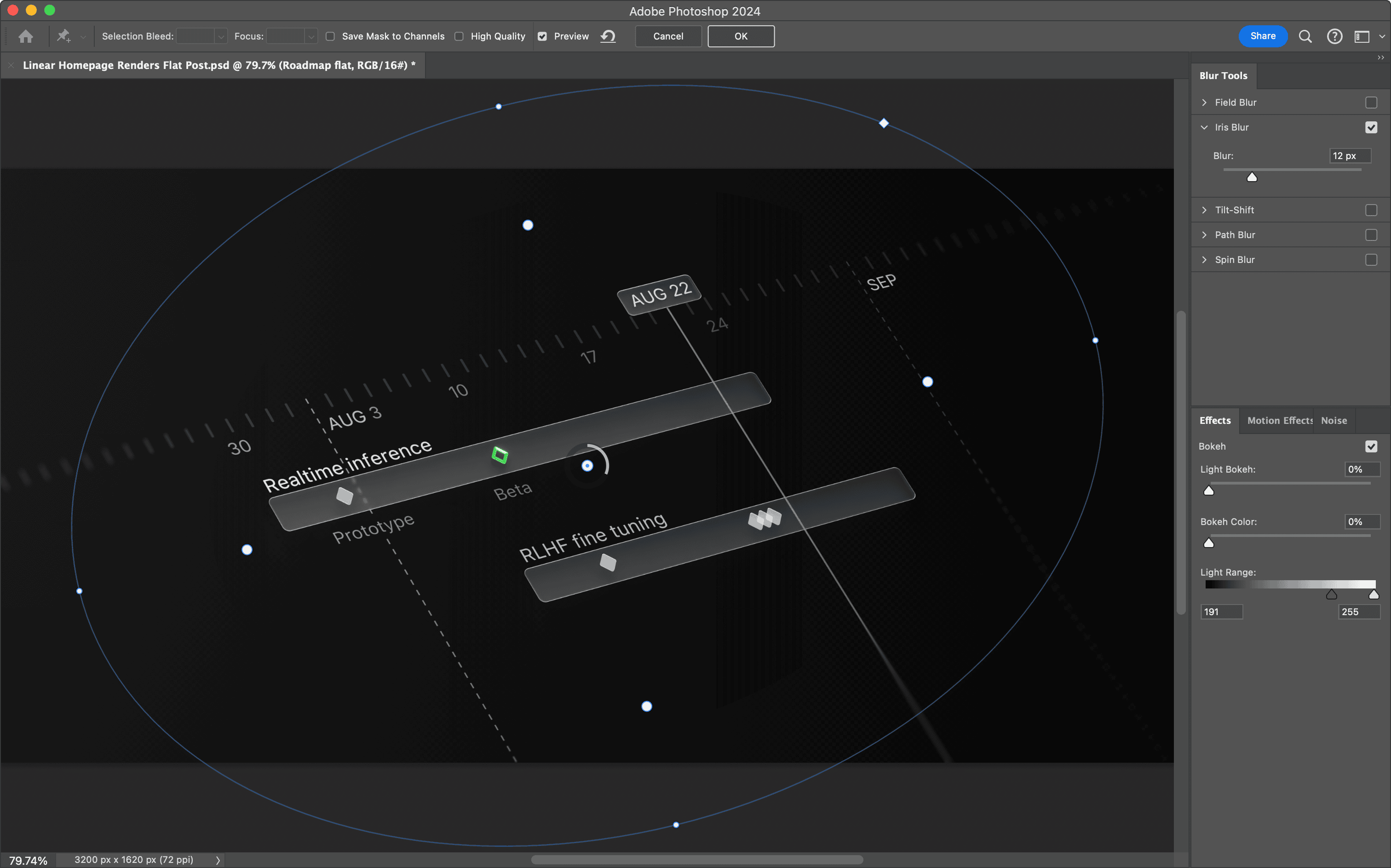The width and height of the screenshot is (1391, 868).
Task: Toggle the High Quality checkbox
Action: pyautogui.click(x=460, y=36)
